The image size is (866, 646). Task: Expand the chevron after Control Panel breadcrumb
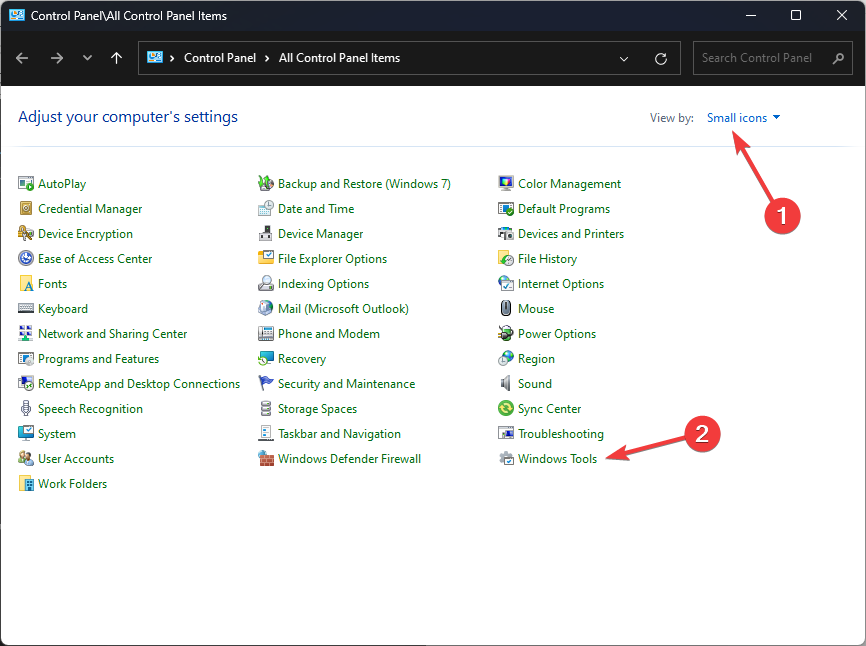pyautogui.click(x=267, y=59)
